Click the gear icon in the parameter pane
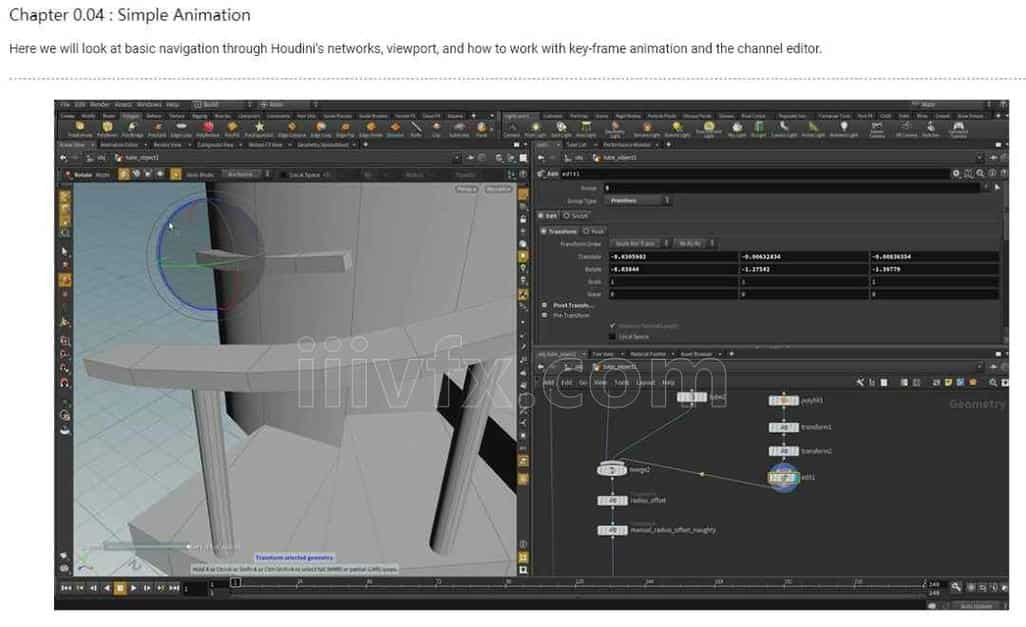 pos(956,173)
